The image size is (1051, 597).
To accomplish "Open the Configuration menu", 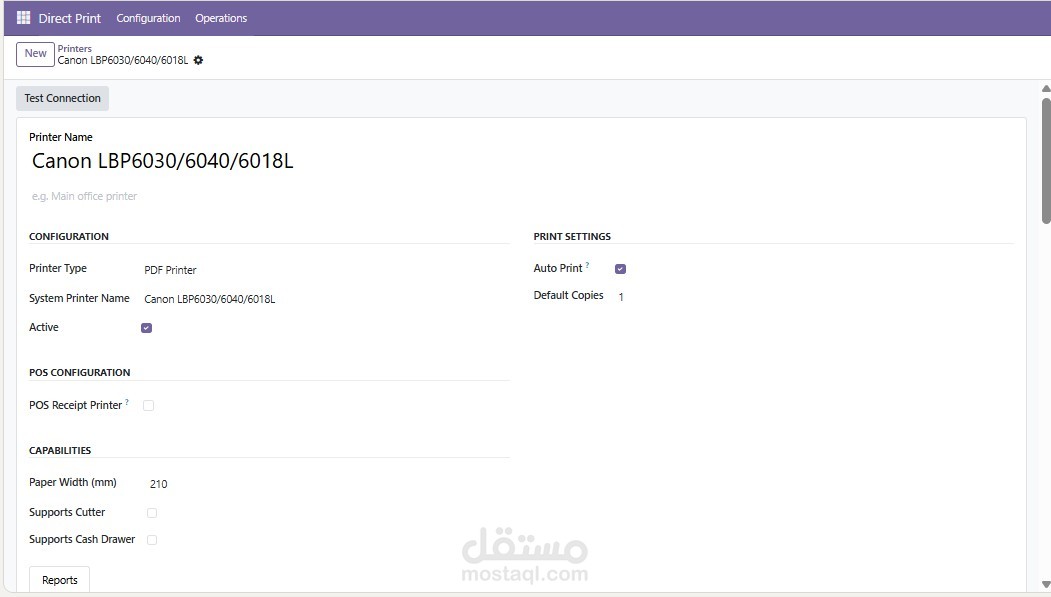I will tap(148, 18).
